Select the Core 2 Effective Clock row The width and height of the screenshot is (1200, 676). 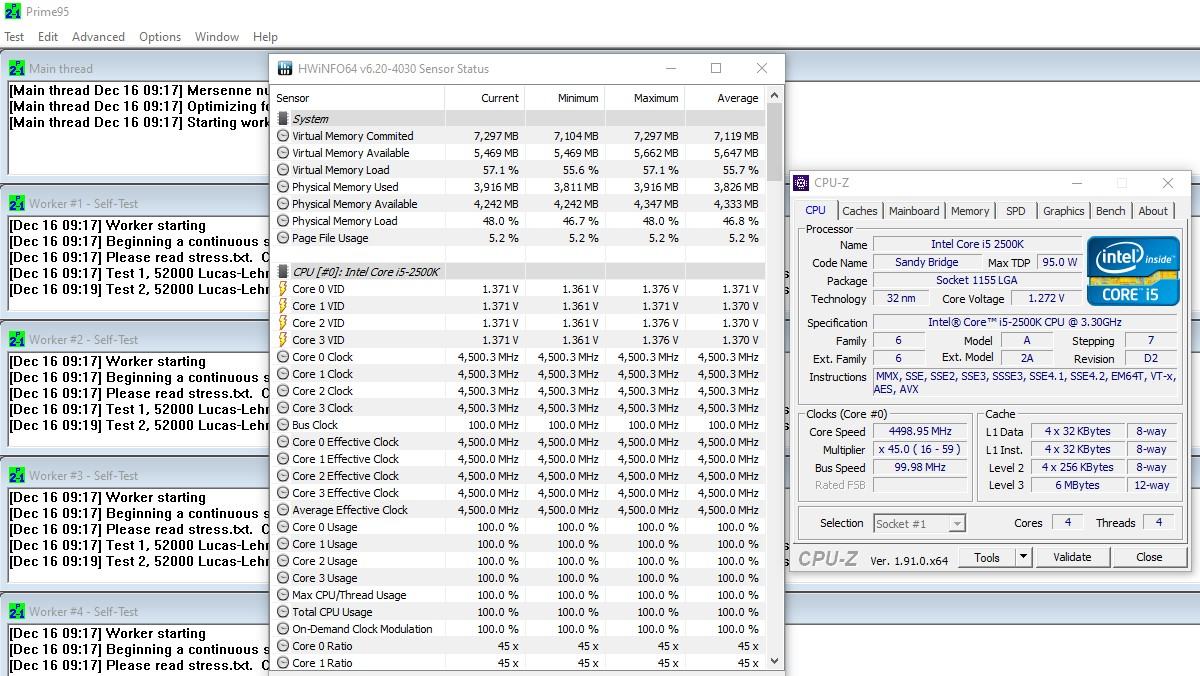518,476
